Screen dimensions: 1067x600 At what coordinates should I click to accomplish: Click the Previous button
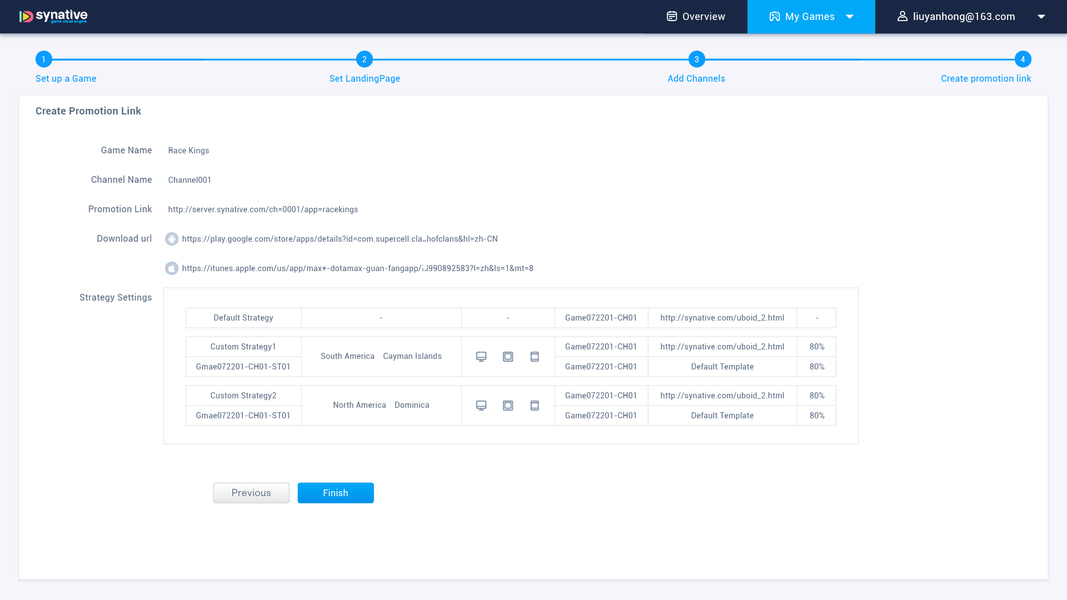coord(251,493)
